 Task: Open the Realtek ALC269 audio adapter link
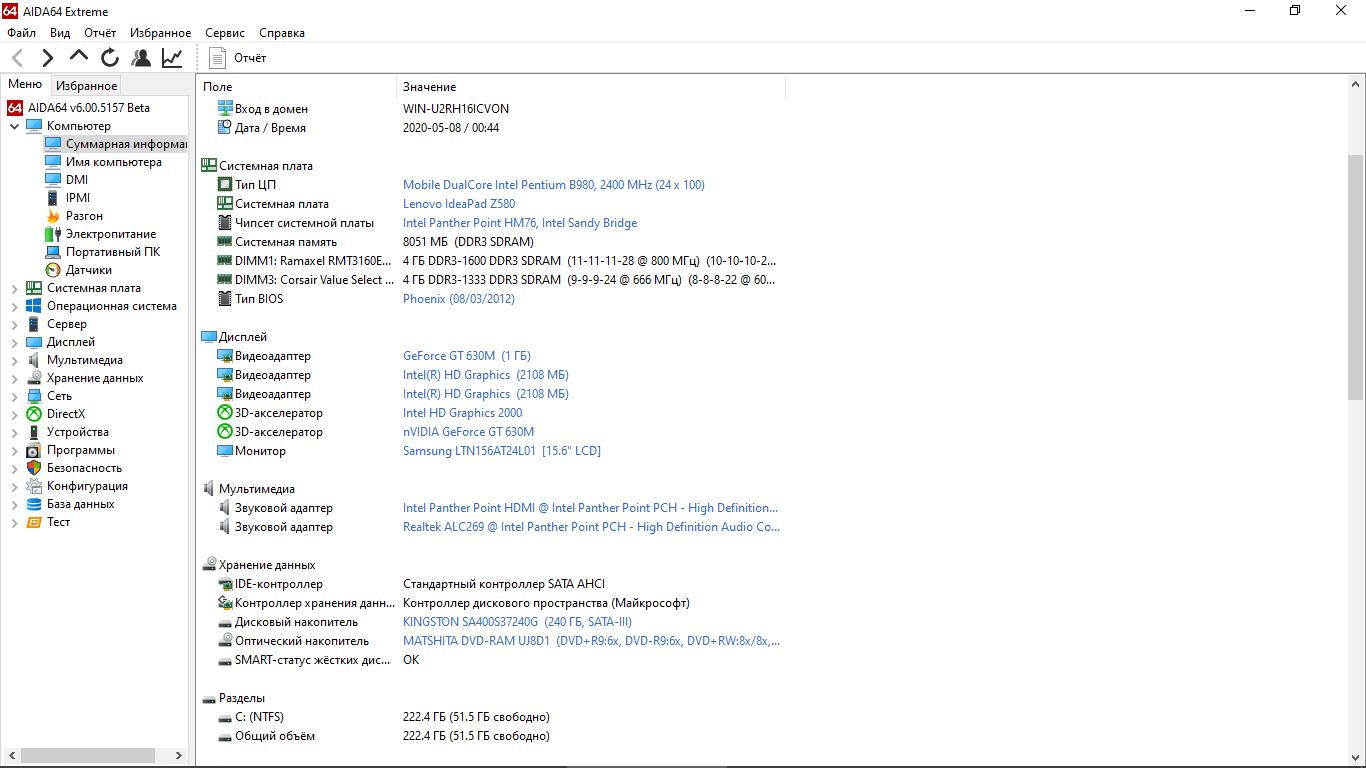click(x=592, y=527)
